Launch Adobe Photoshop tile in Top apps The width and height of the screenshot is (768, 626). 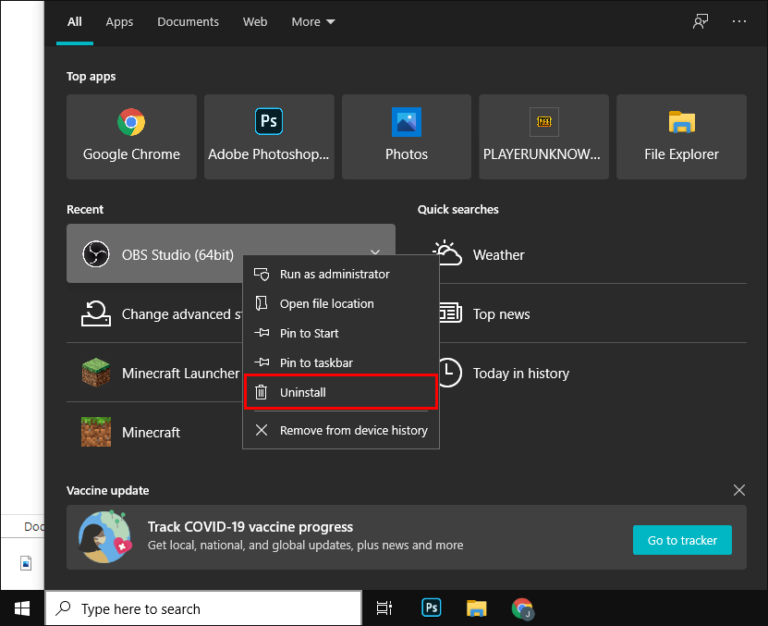tap(269, 137)
